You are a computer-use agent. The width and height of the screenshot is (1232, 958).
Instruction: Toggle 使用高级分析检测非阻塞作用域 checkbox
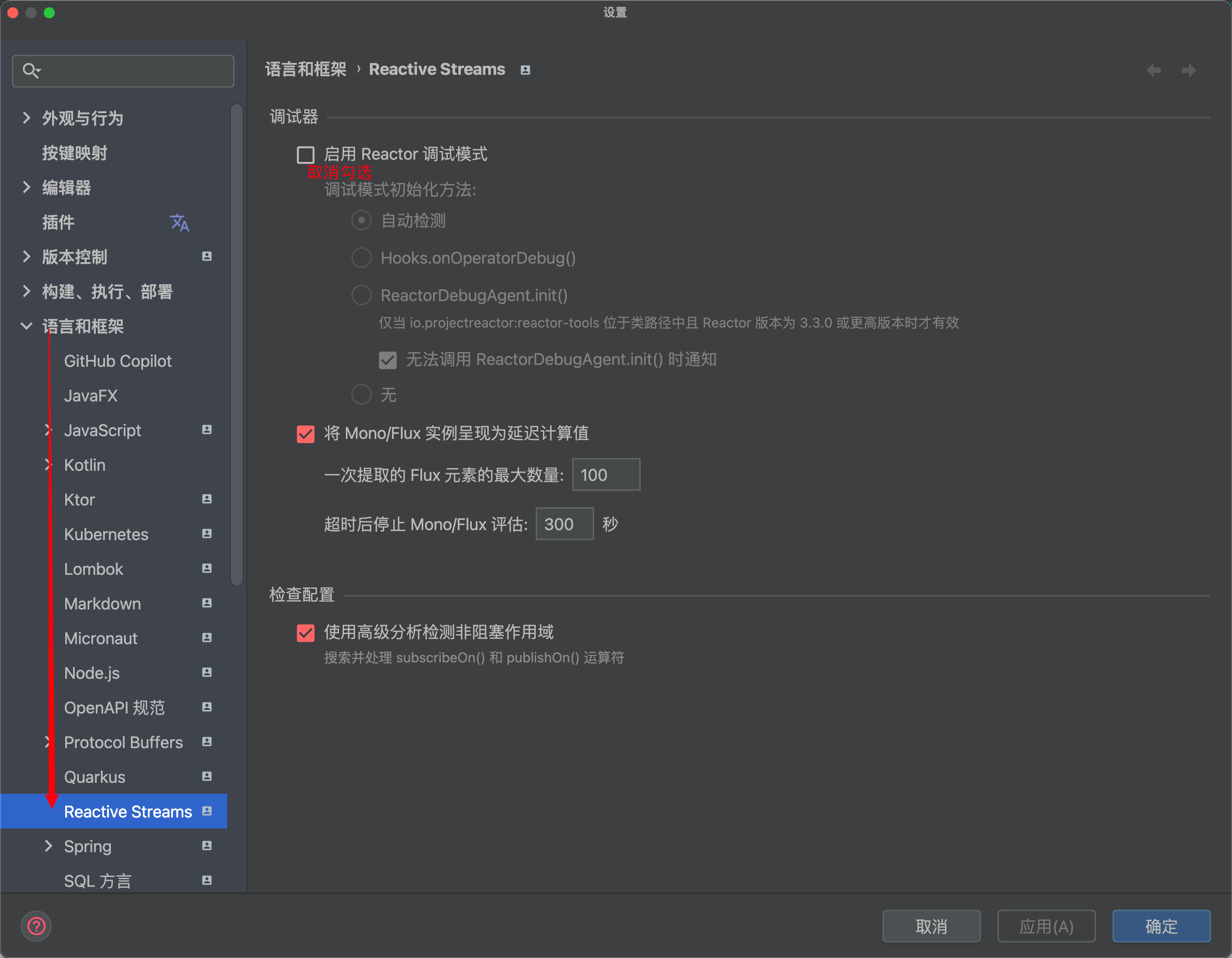pos(306,633)
